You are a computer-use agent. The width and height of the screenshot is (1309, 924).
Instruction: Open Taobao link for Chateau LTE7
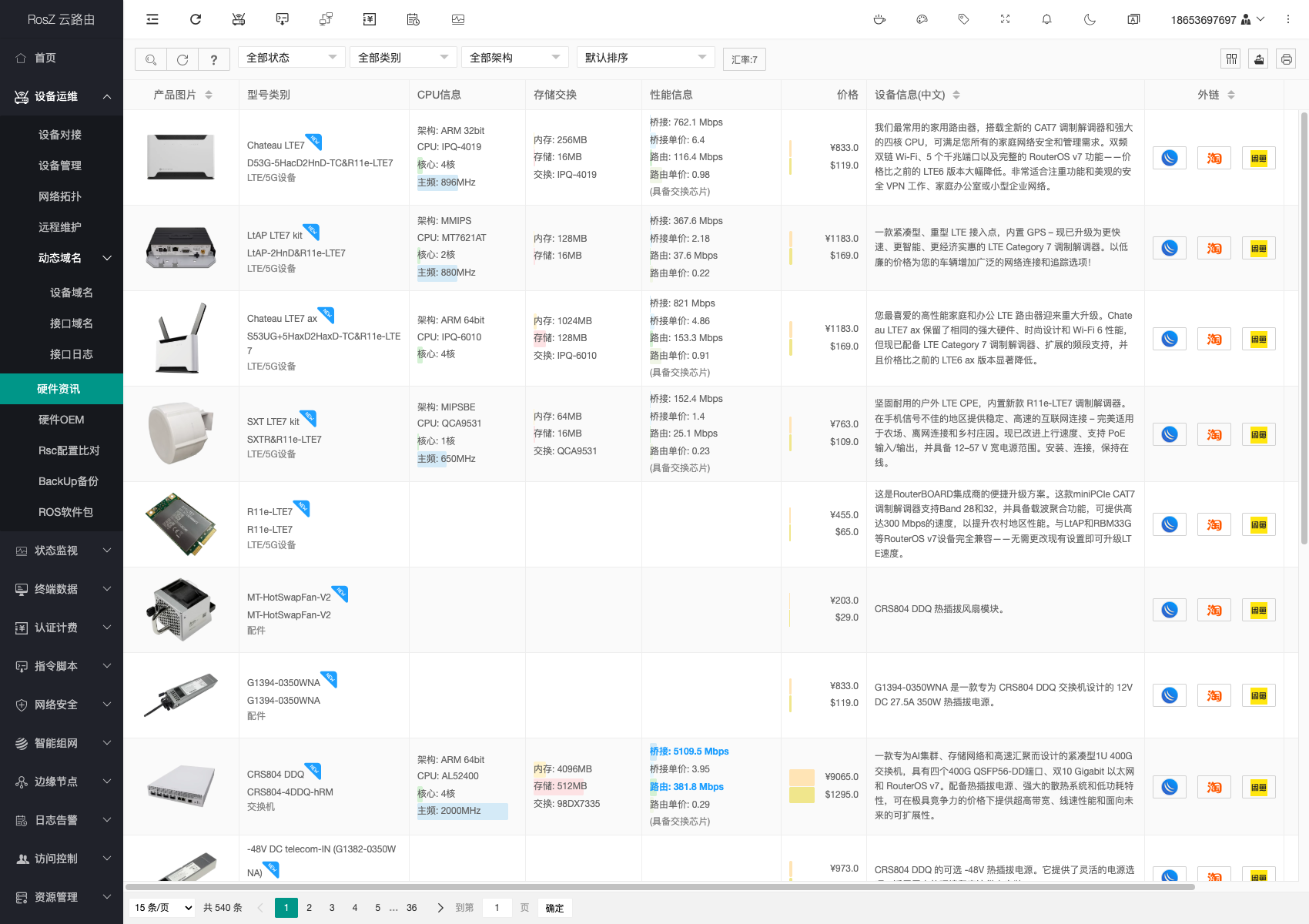point(1214,158)
